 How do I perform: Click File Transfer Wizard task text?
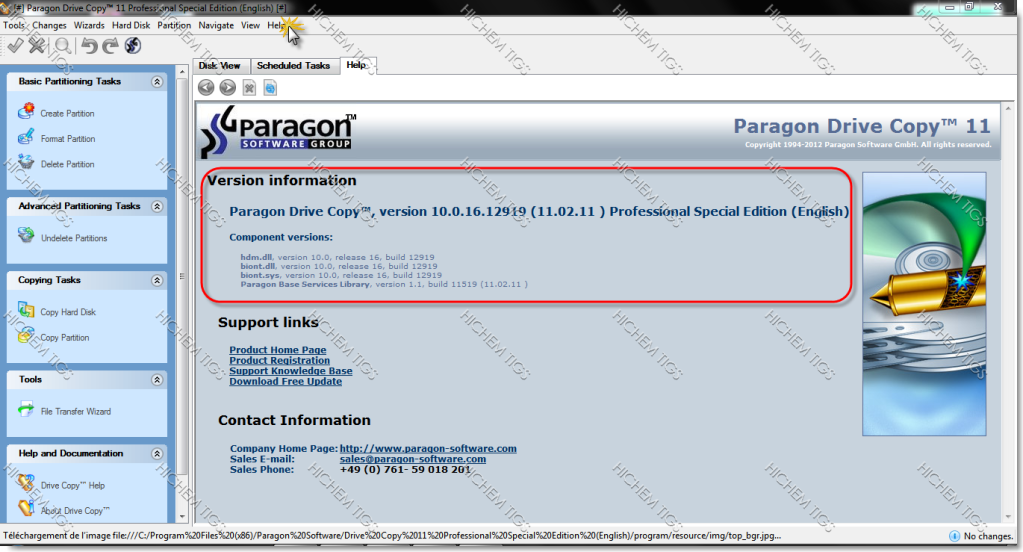coord(76,412)
